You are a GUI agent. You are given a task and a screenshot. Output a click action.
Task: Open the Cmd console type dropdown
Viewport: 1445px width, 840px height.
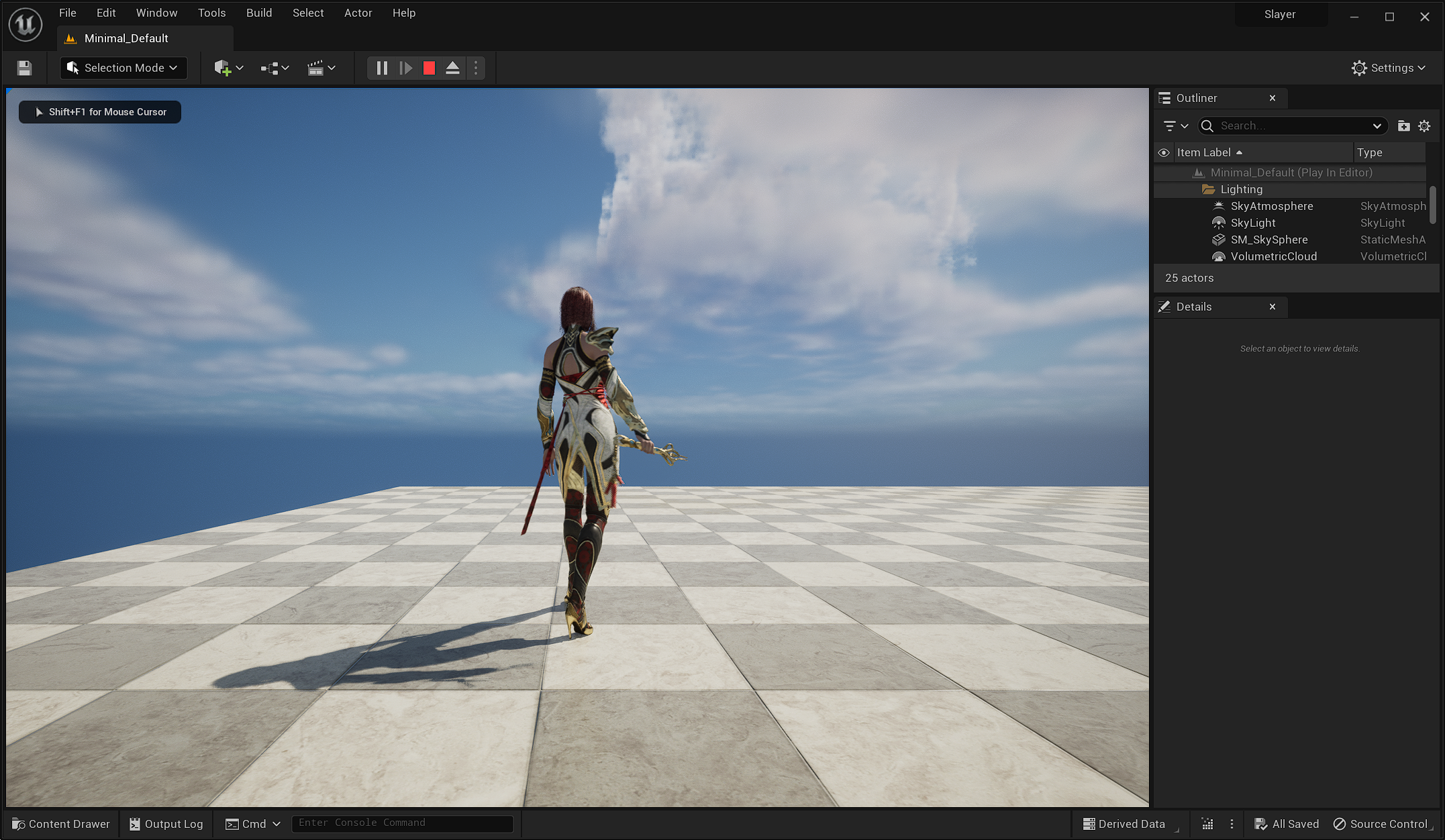click(253, 824)
